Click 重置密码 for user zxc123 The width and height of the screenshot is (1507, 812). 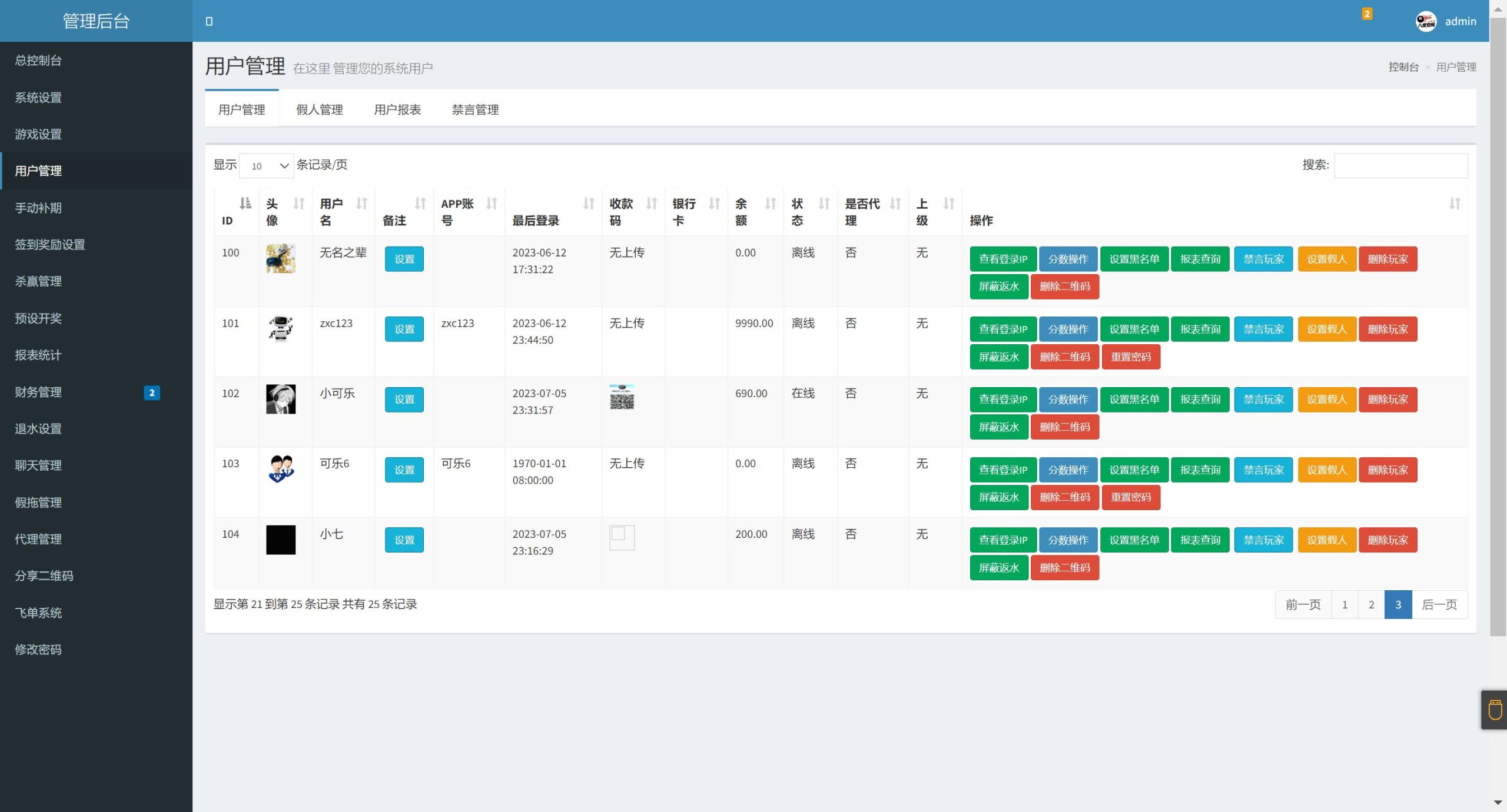(x=1130, y=357)
